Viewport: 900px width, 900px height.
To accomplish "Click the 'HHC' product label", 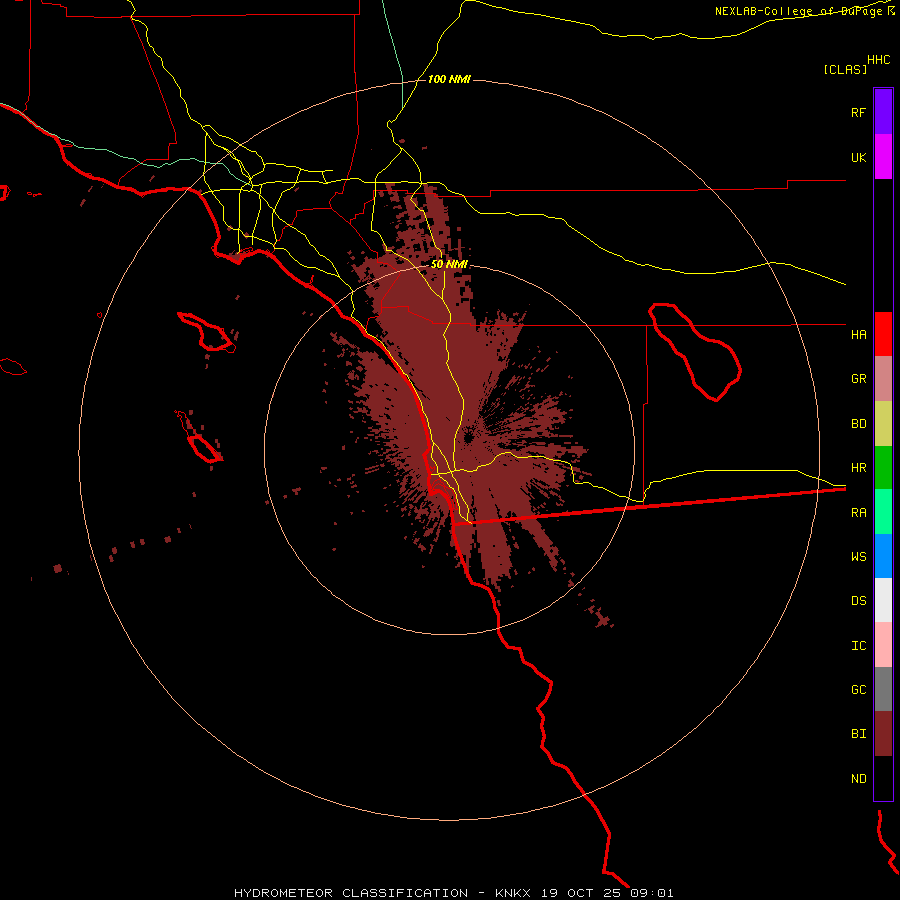I will point(879,60).
